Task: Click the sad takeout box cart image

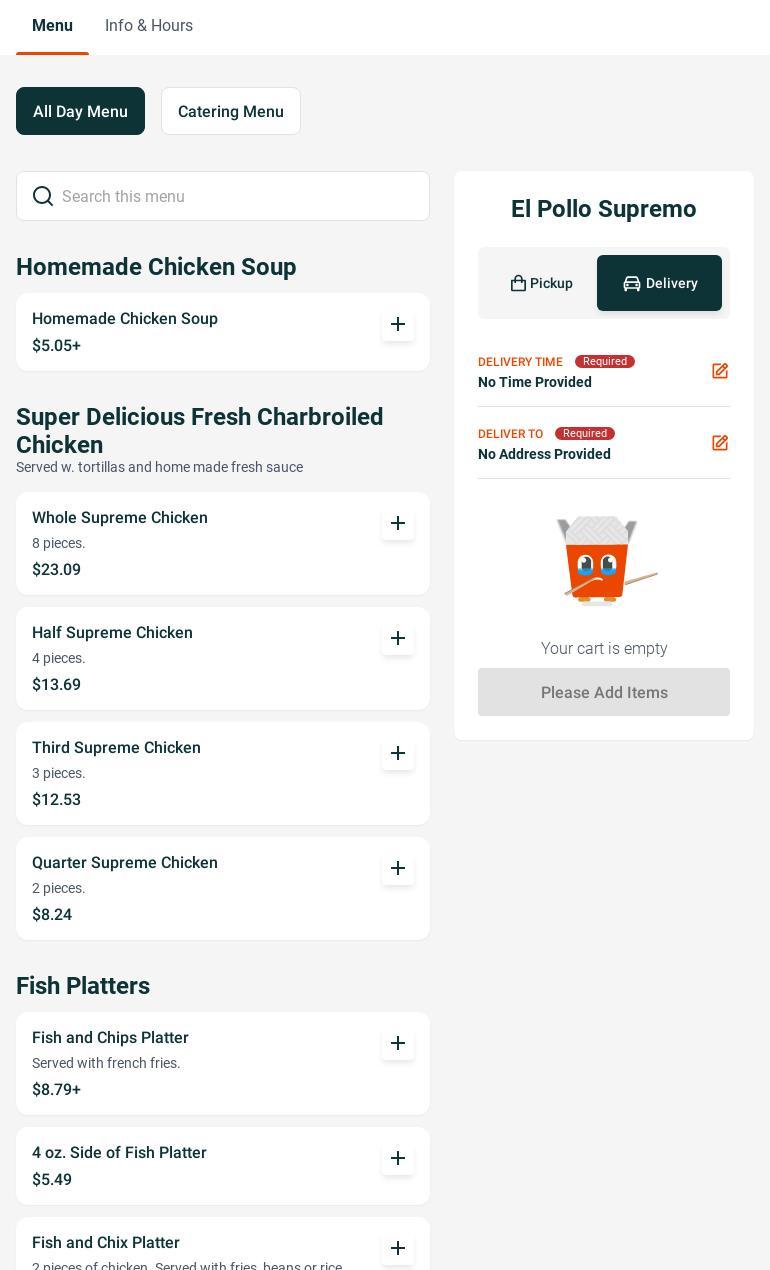Action: pos(605,560)
